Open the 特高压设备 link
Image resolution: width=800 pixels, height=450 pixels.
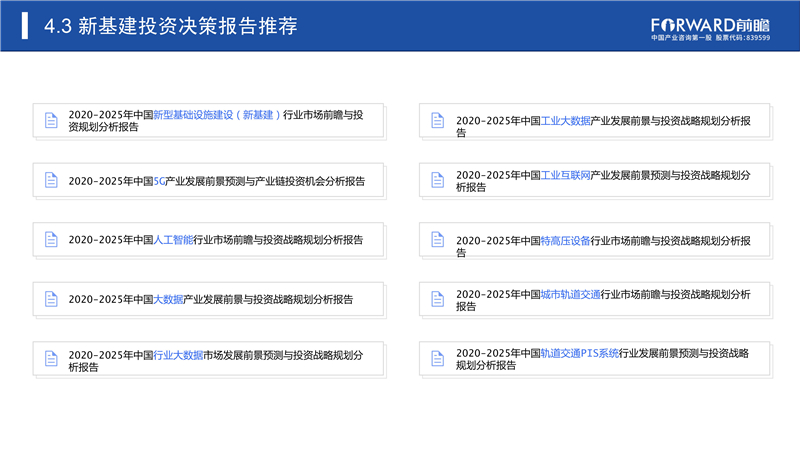566,241
